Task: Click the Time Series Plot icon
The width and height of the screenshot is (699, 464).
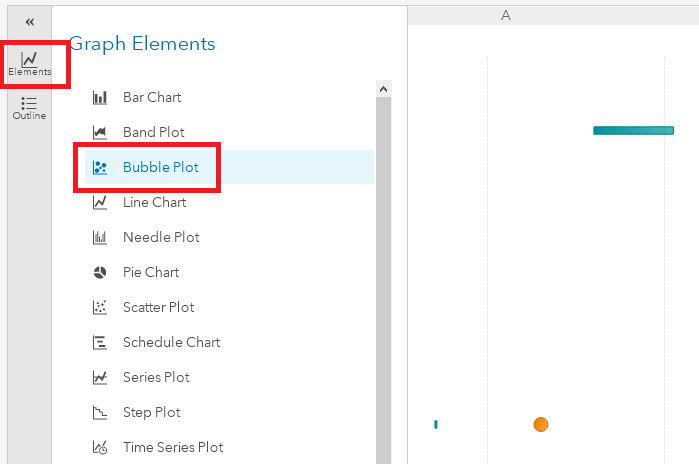Action: [100, 448]
